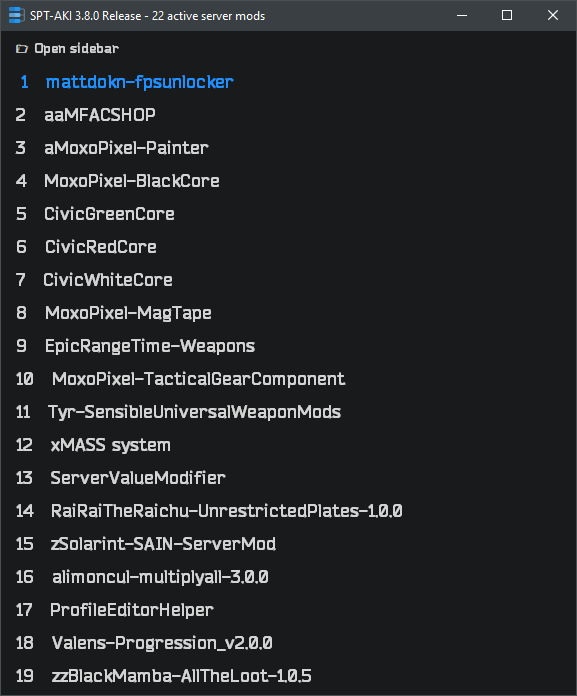
Task: Select MoxoPixel-TacticalGearComponent entry
Action: pos(198,379)
